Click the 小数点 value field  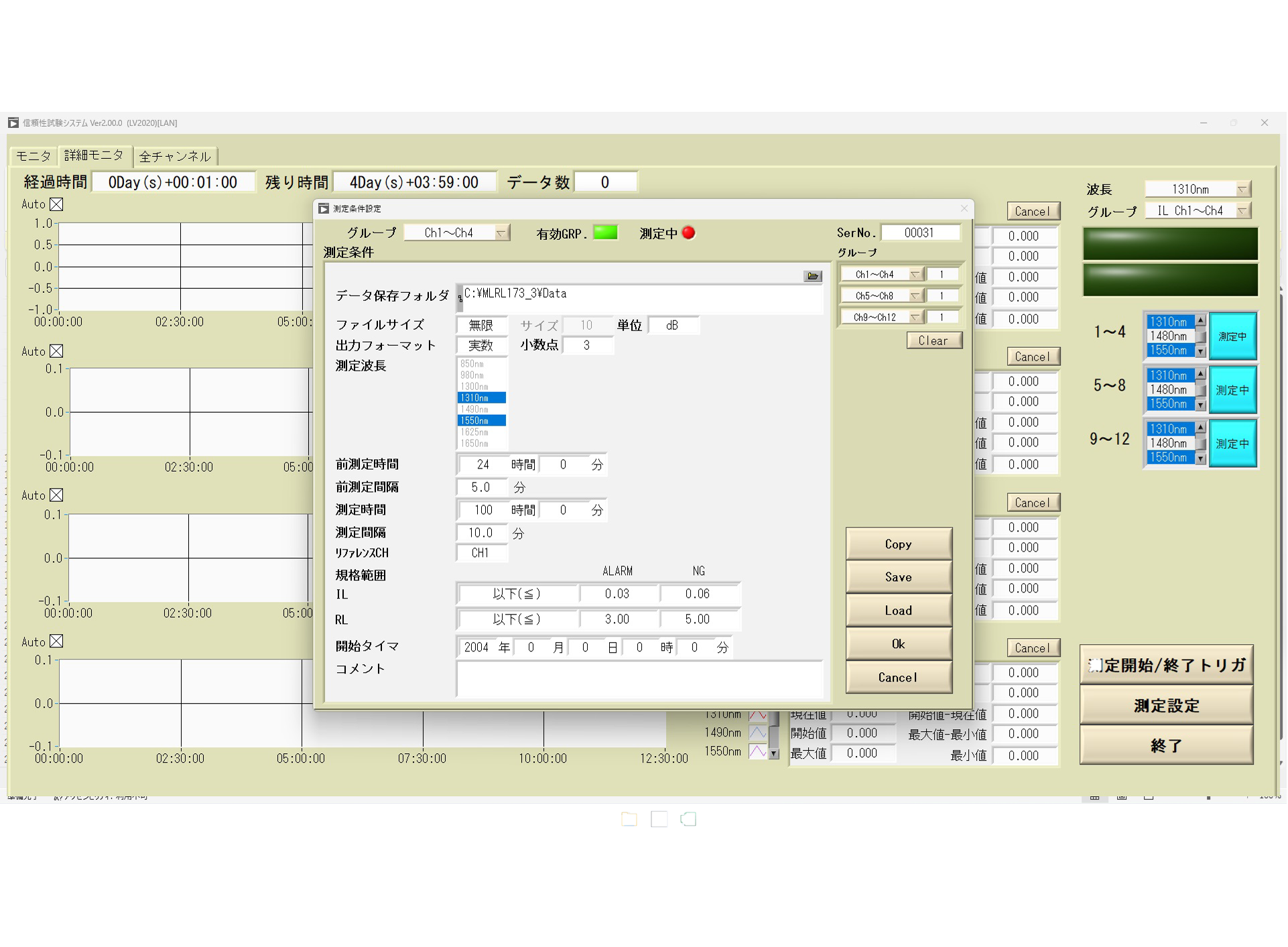(587, 345)
